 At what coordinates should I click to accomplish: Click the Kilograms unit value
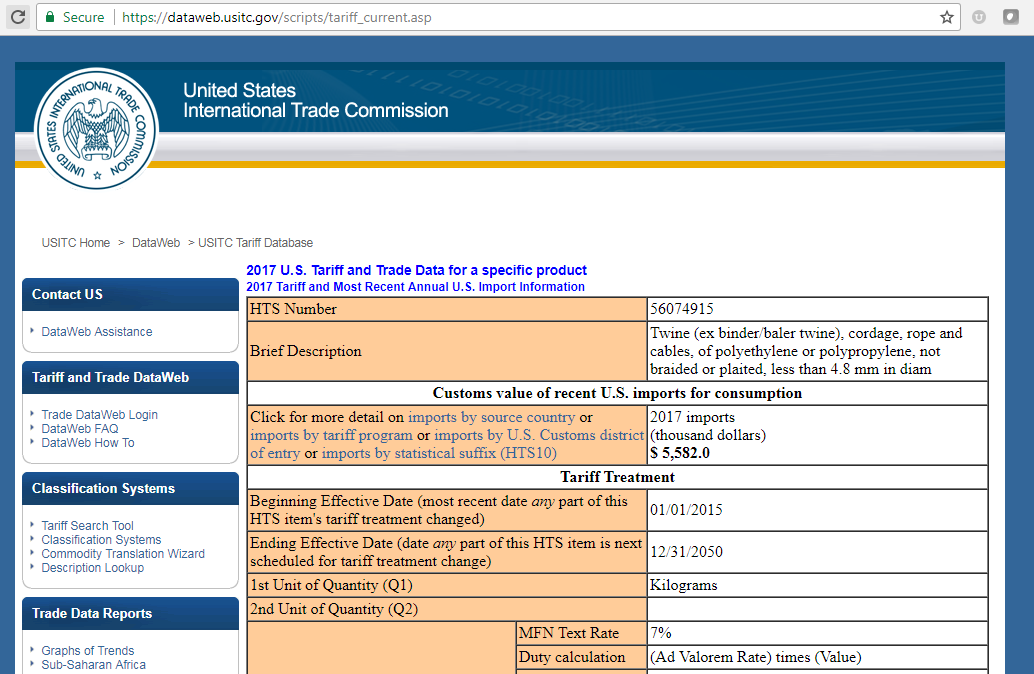[684, 585]
